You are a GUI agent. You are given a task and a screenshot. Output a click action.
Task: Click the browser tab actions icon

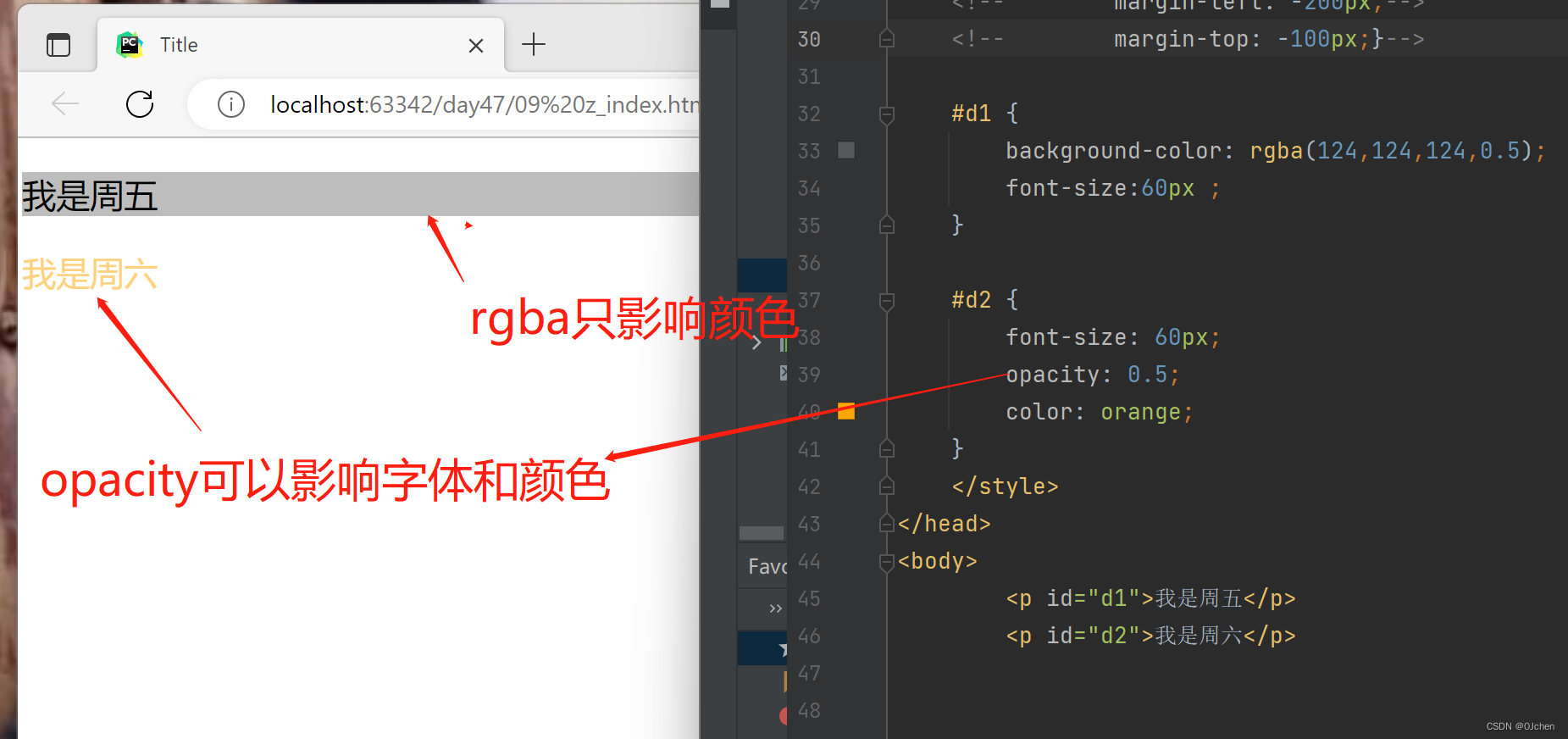click(58, 45)
